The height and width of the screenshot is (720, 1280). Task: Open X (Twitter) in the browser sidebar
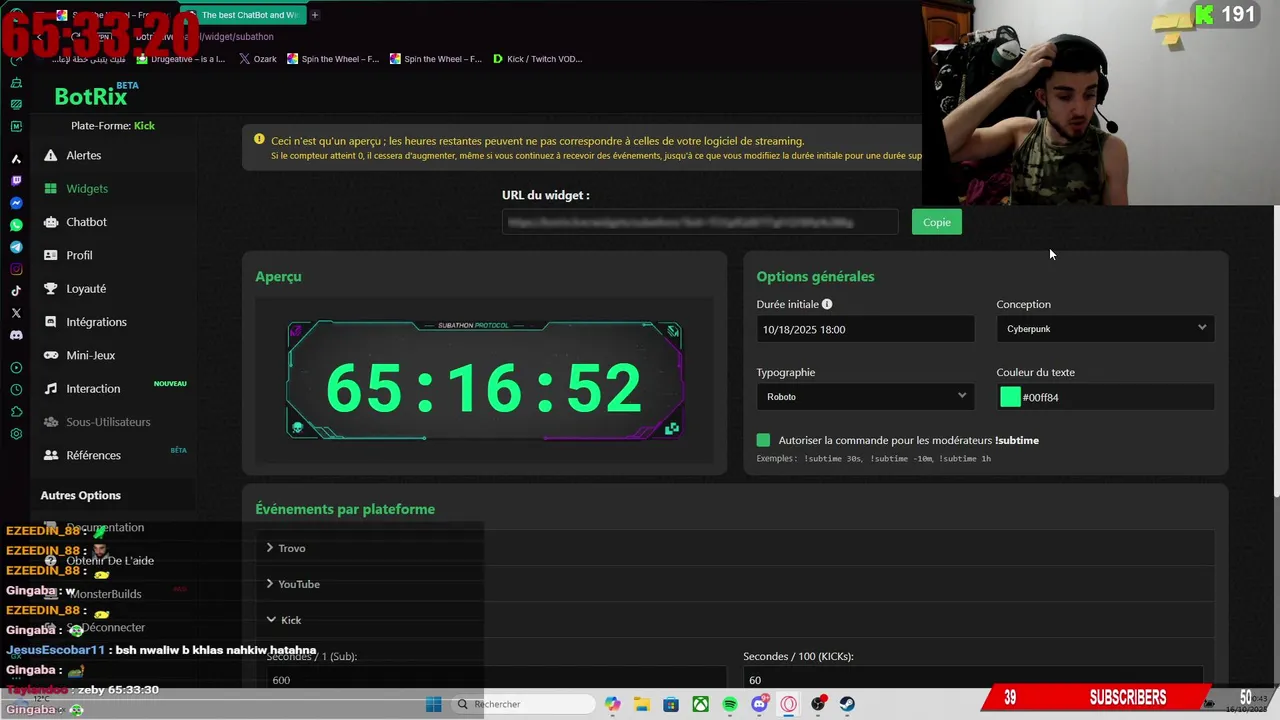point(16,313)
